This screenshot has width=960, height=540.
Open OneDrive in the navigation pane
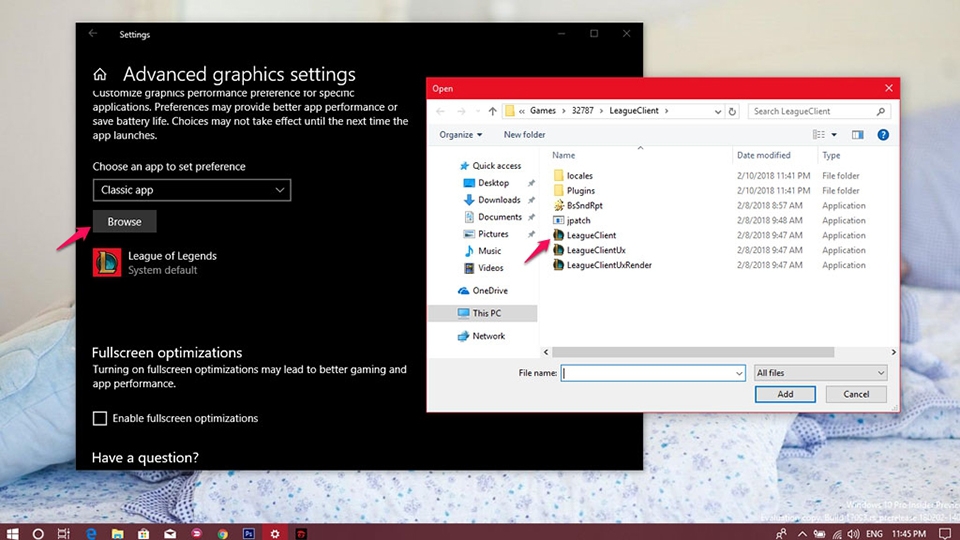pos(483,291)
